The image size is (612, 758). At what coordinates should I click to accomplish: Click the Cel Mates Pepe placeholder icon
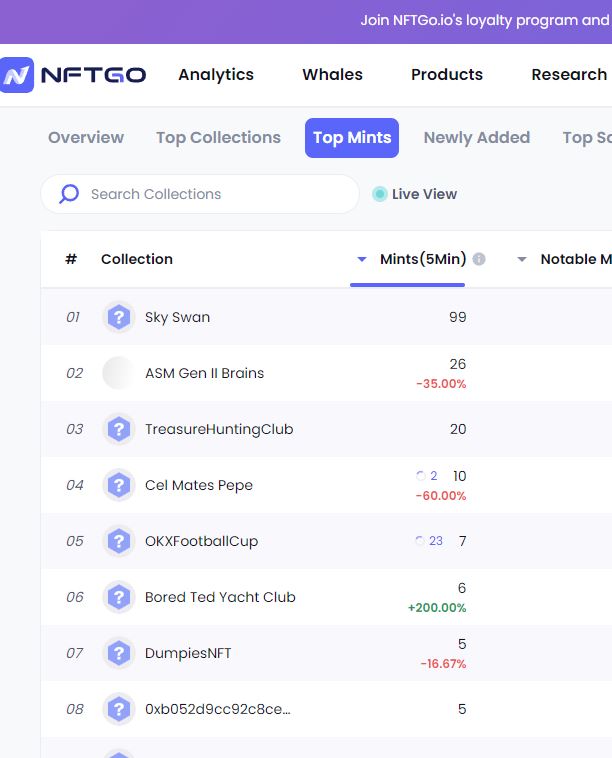(118, 485)
